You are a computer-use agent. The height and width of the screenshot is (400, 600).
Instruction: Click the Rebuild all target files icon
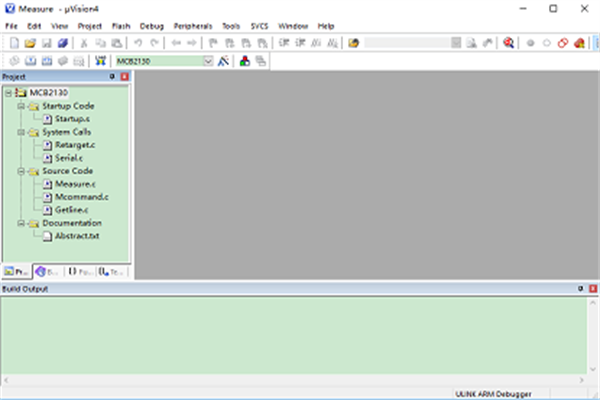pyautogui.click(x=47, y=61)
